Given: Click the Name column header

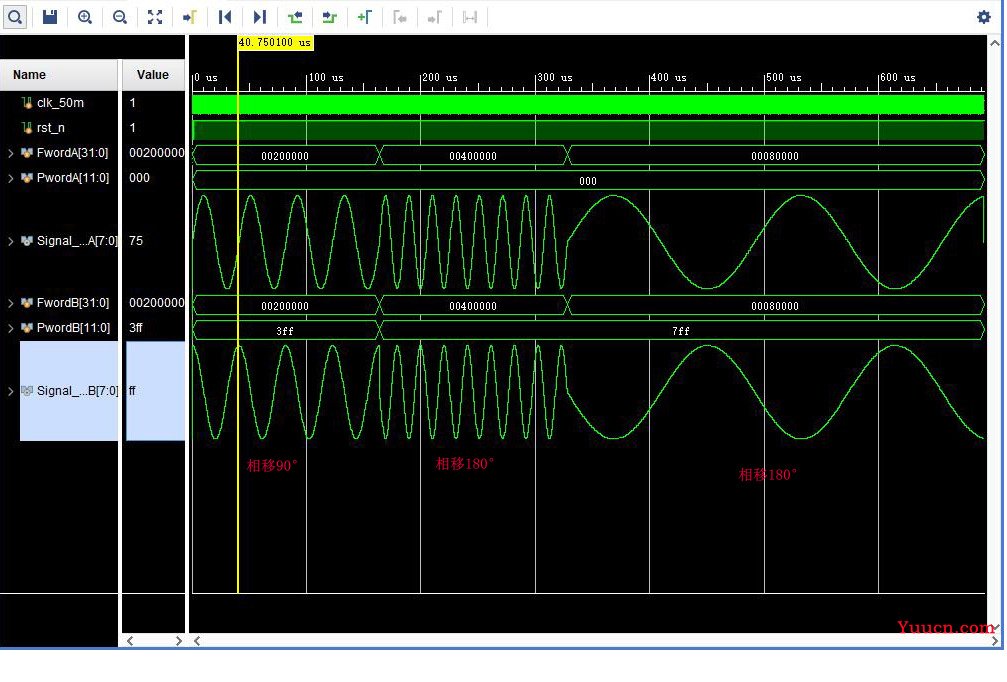Looking at the screenshot, I should click(x=59, y=74).
